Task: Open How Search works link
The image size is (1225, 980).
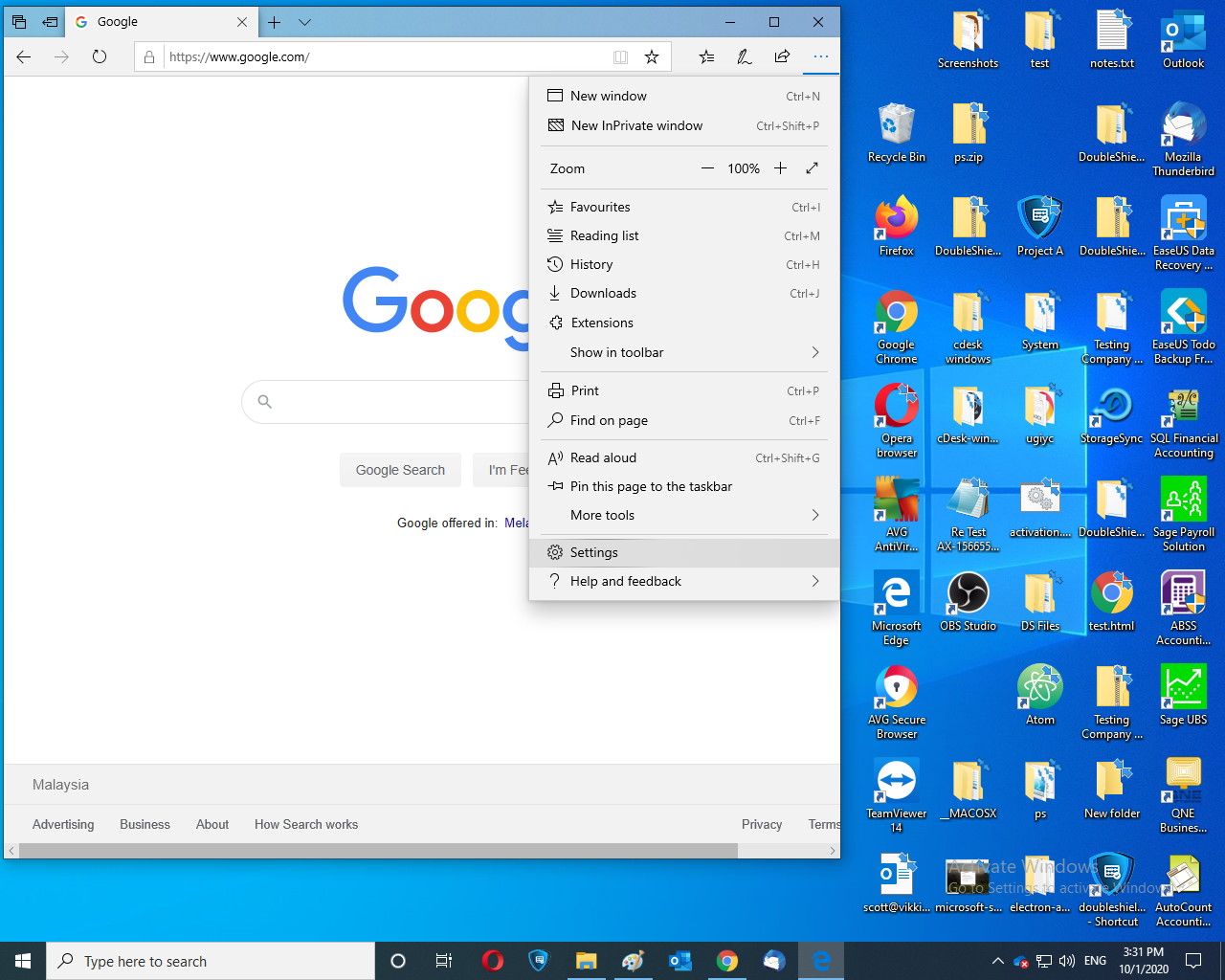Action: pyautogui.click(x=306, y=824)
